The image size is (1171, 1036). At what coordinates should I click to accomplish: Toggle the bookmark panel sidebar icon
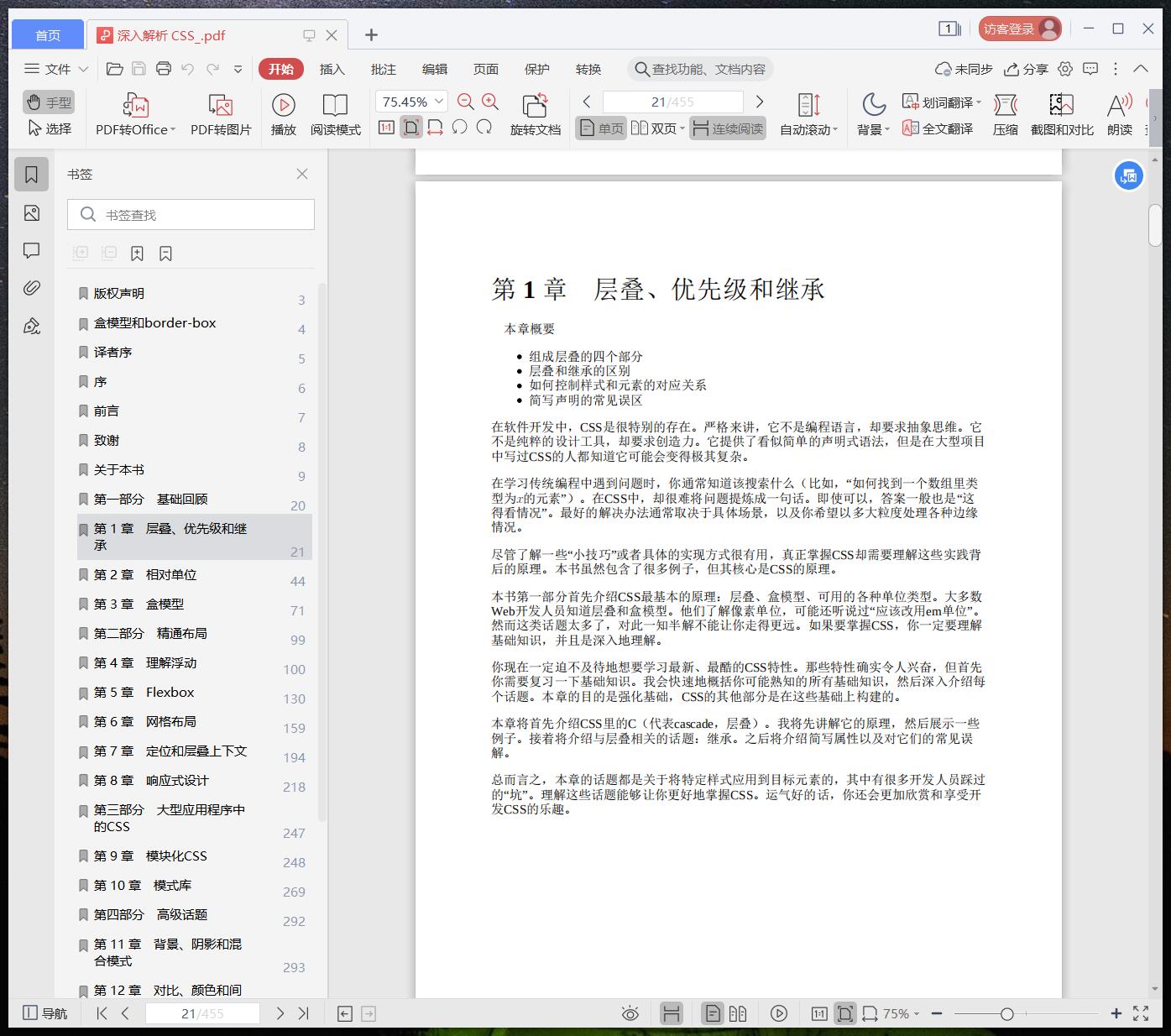(32, 175)
